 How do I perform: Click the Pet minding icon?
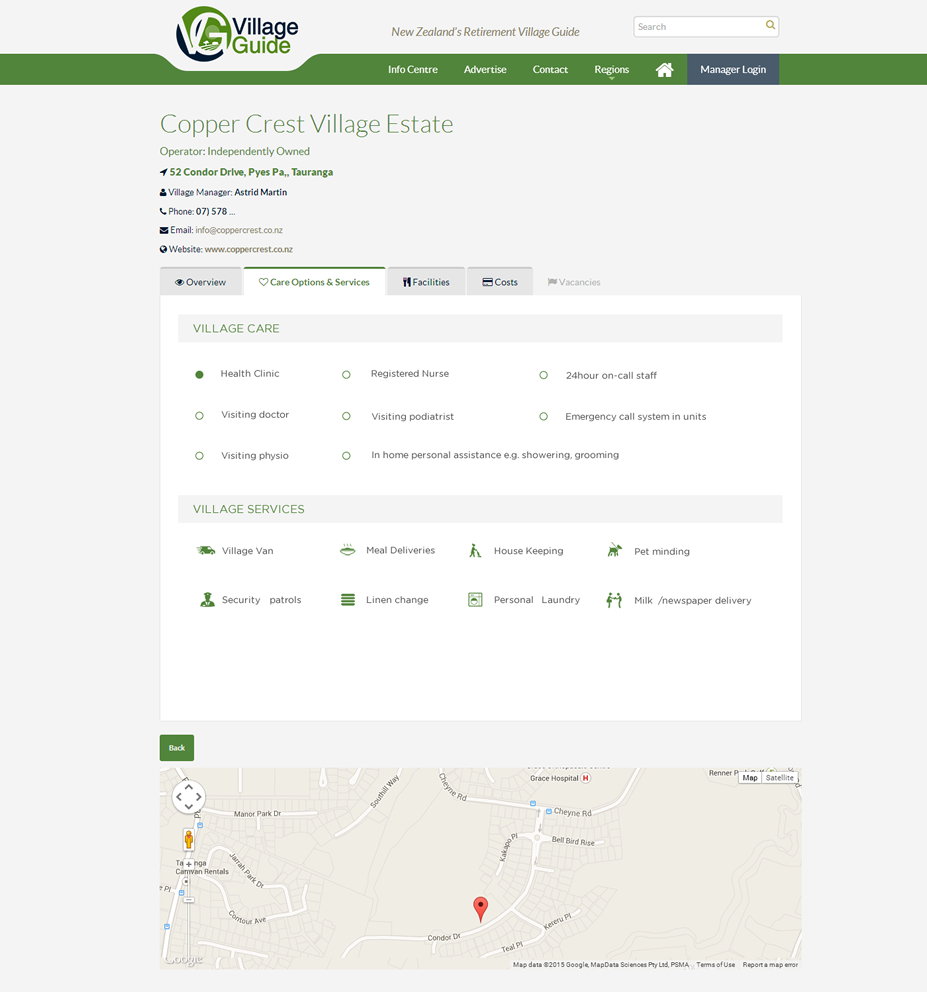[614, 549]
